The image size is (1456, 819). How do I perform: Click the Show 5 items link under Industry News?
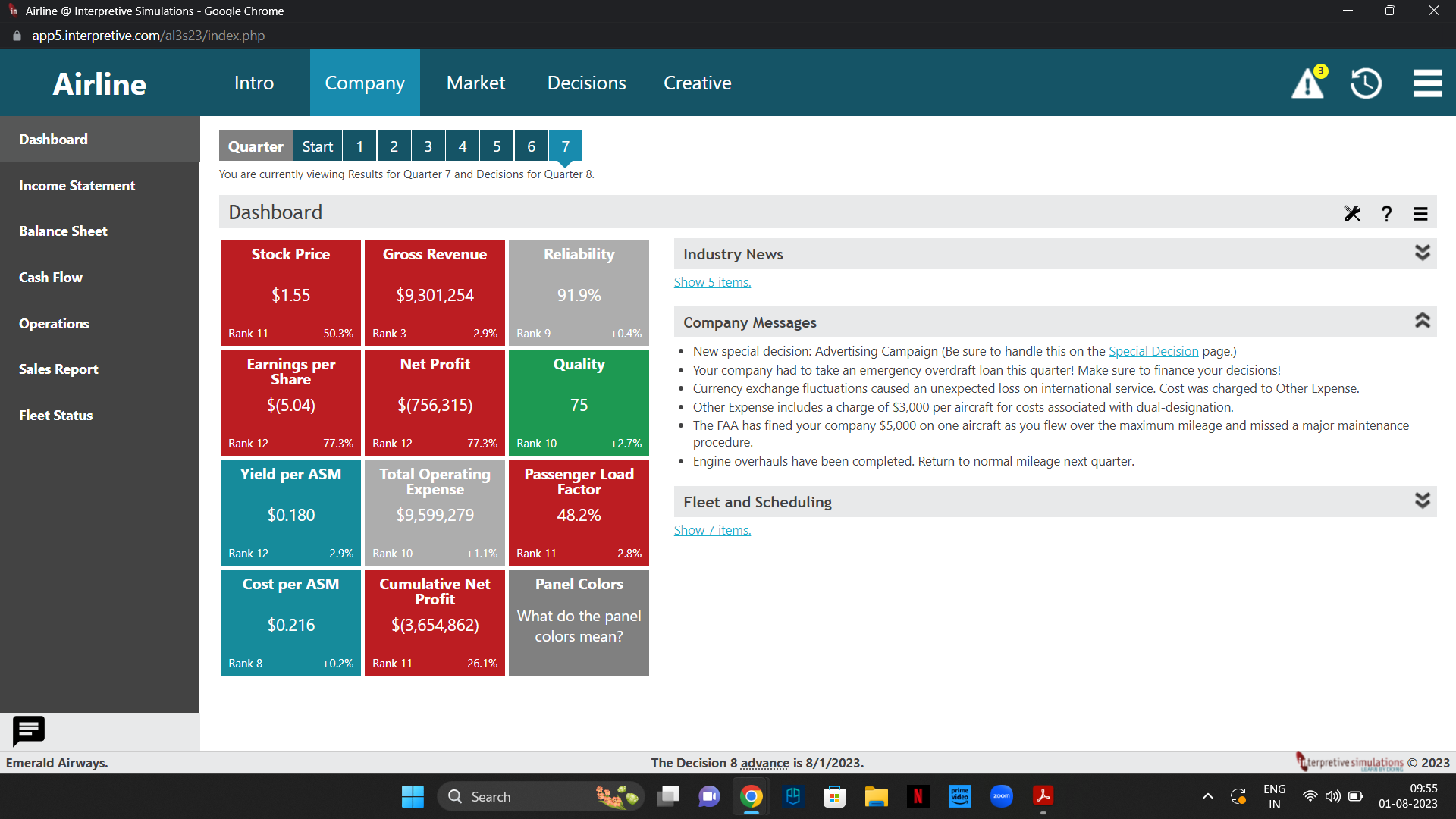pos(711,281)
